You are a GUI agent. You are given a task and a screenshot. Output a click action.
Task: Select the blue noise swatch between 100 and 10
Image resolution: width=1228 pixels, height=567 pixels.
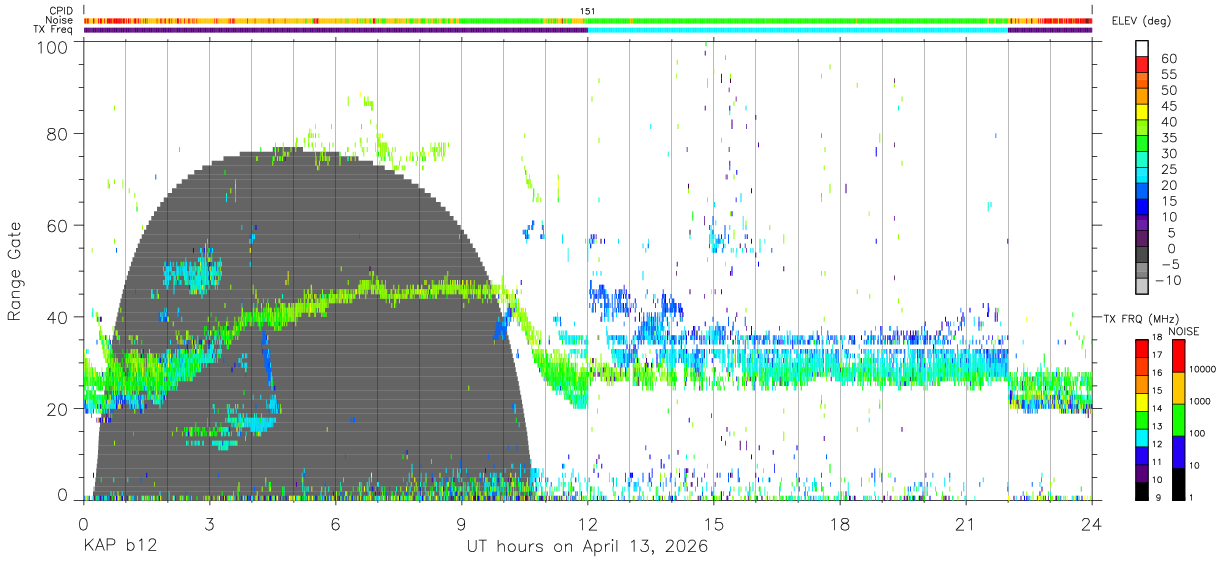[1178, 452]
